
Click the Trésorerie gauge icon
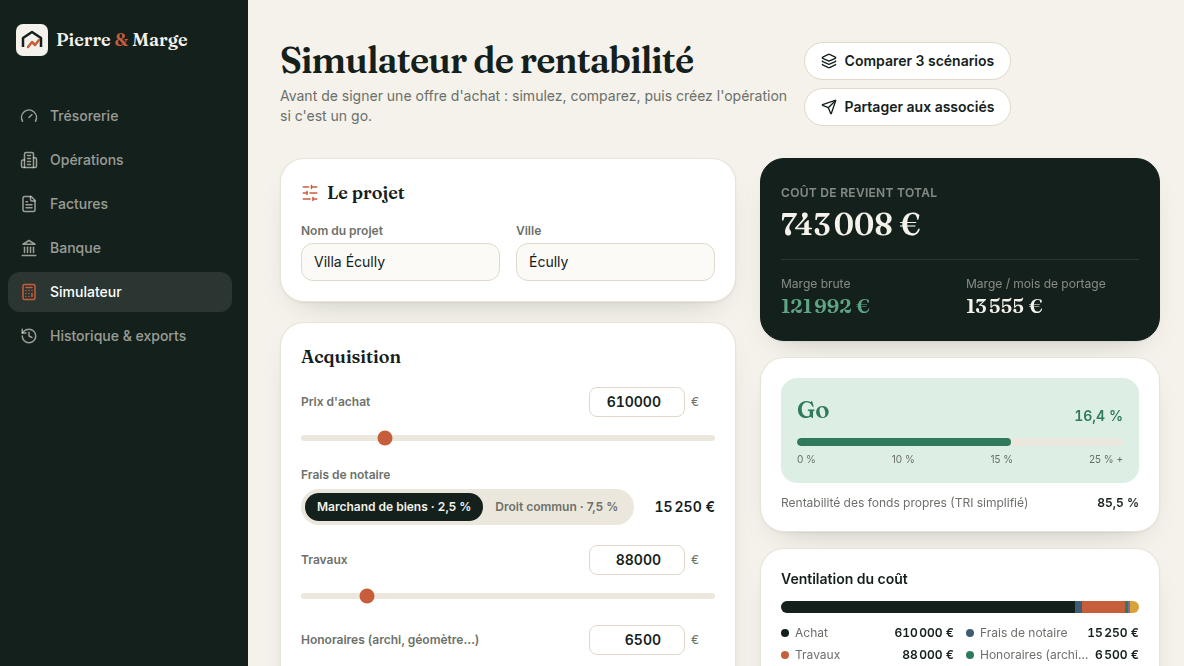pos(29,116)
